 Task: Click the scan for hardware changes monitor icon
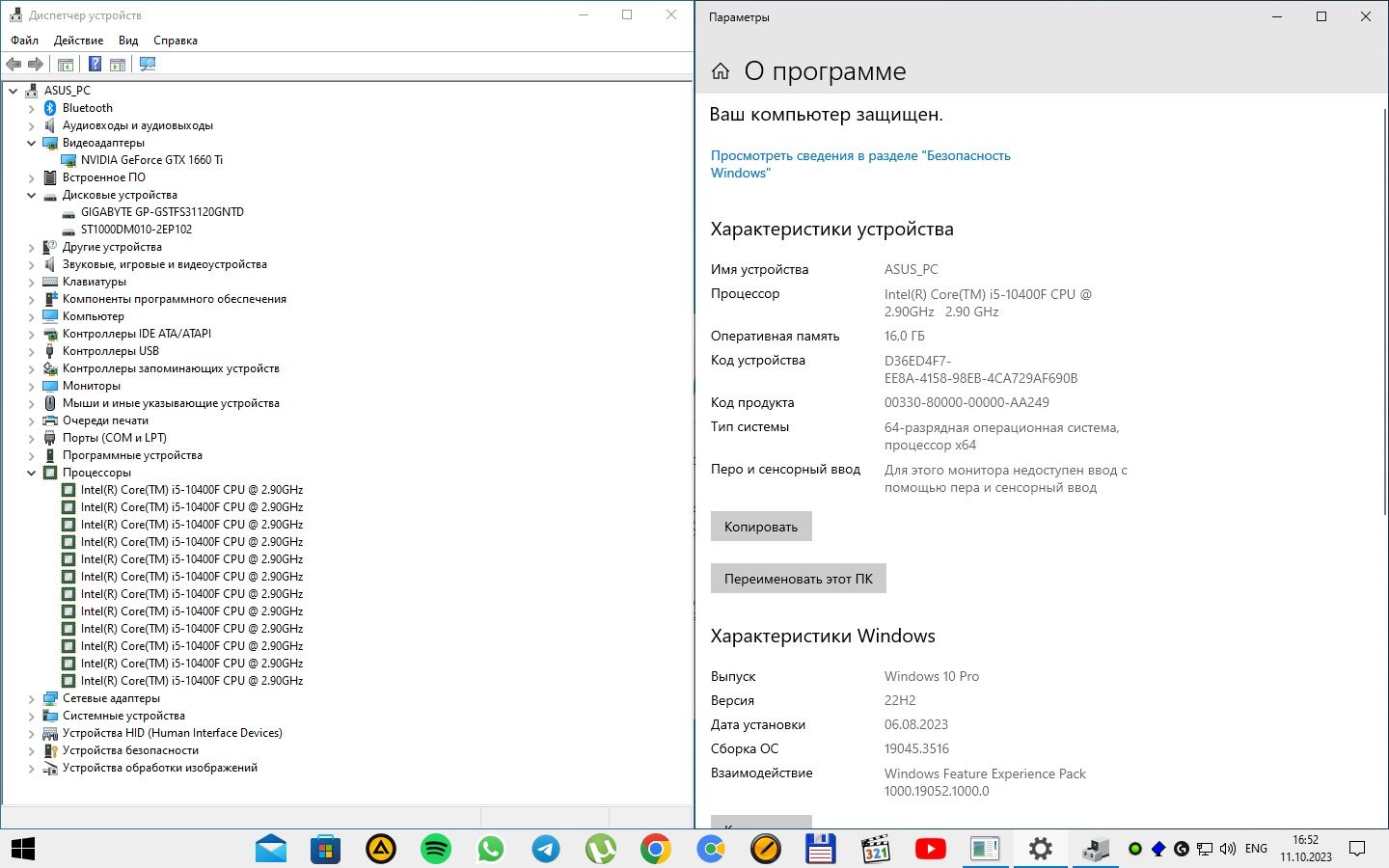click(x=148, y=65)
